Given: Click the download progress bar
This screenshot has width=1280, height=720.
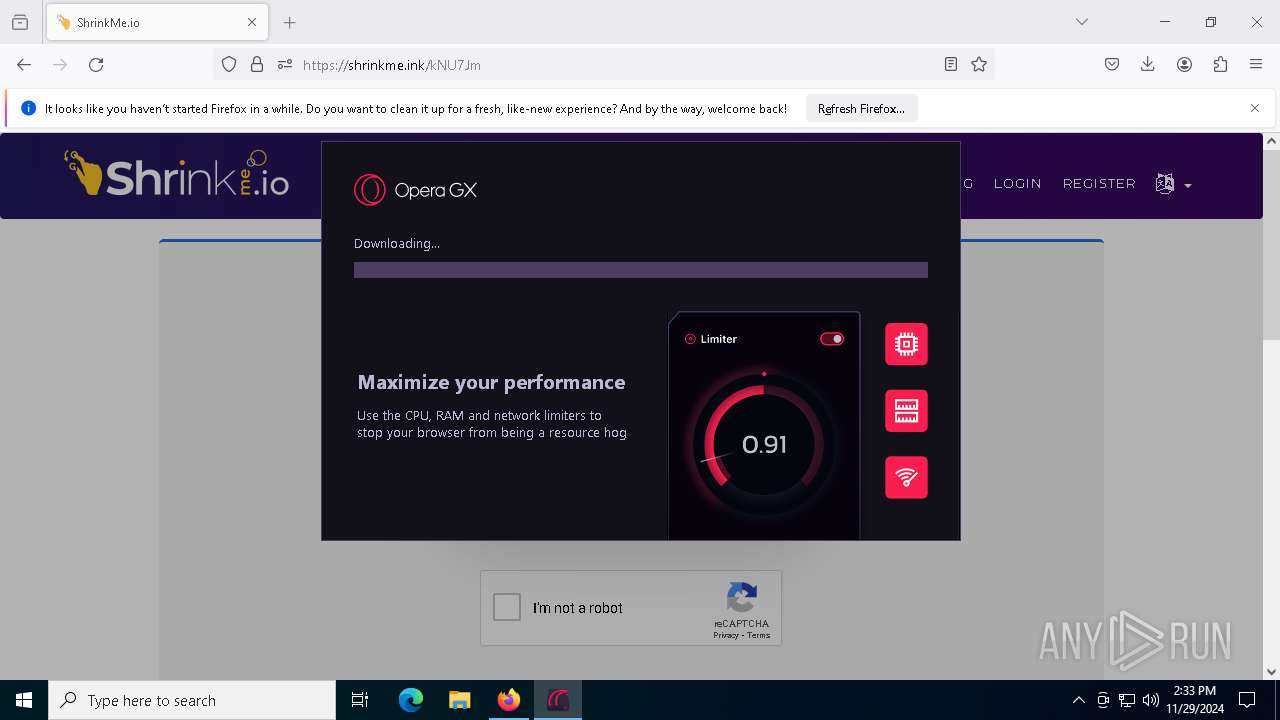Looking at the screenshot, I should [x=641, y=270].
